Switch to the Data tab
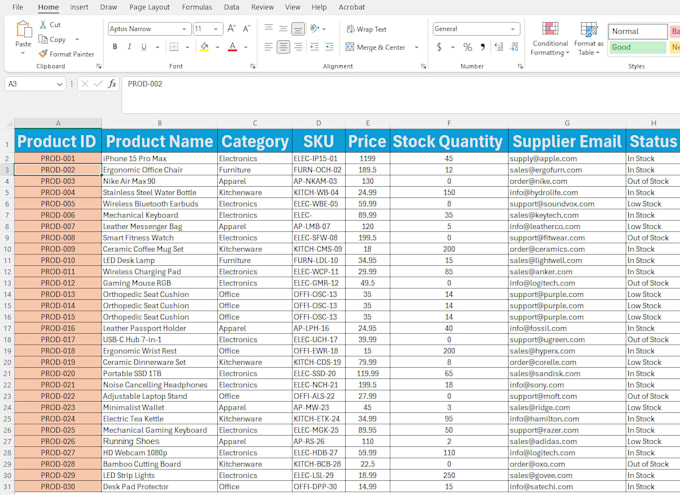The image size is (680, 495). coord(231,7)
